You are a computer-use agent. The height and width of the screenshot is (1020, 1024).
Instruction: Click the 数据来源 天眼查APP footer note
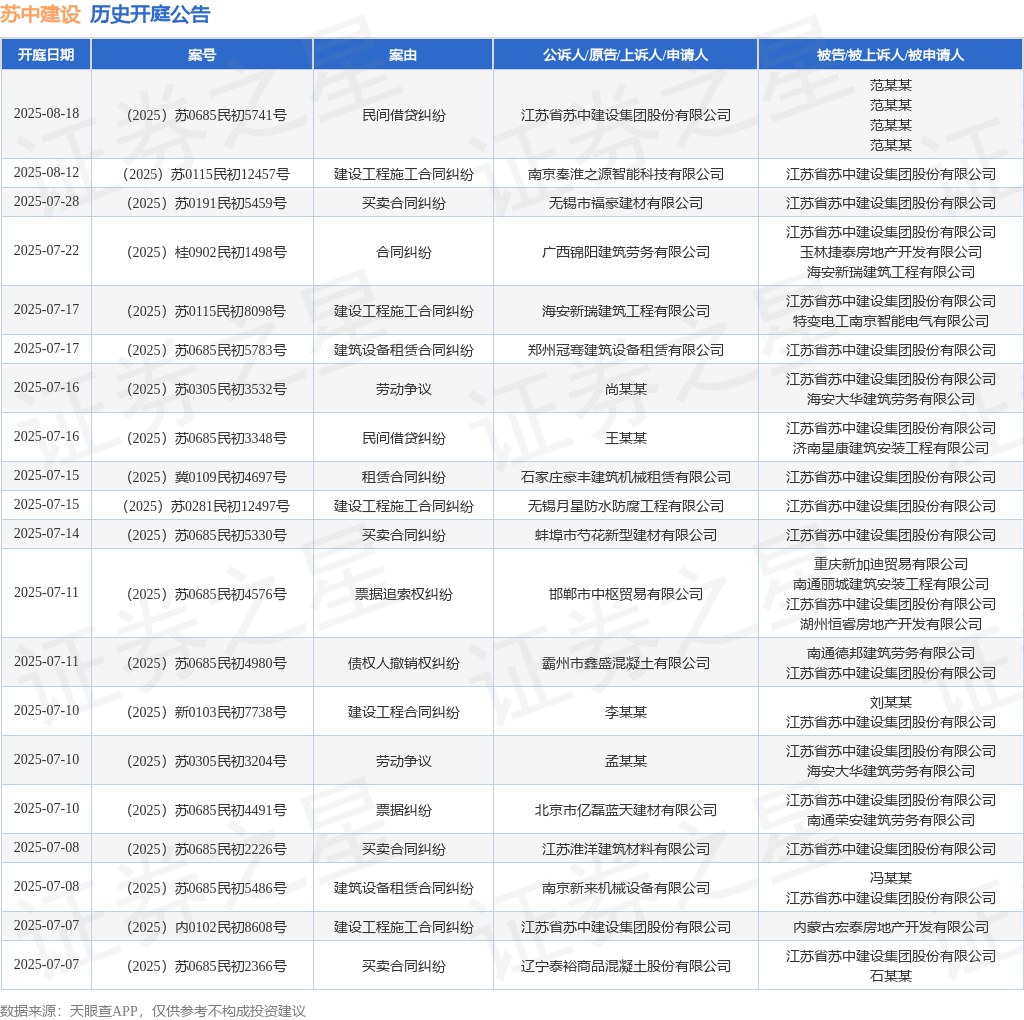153,1010
